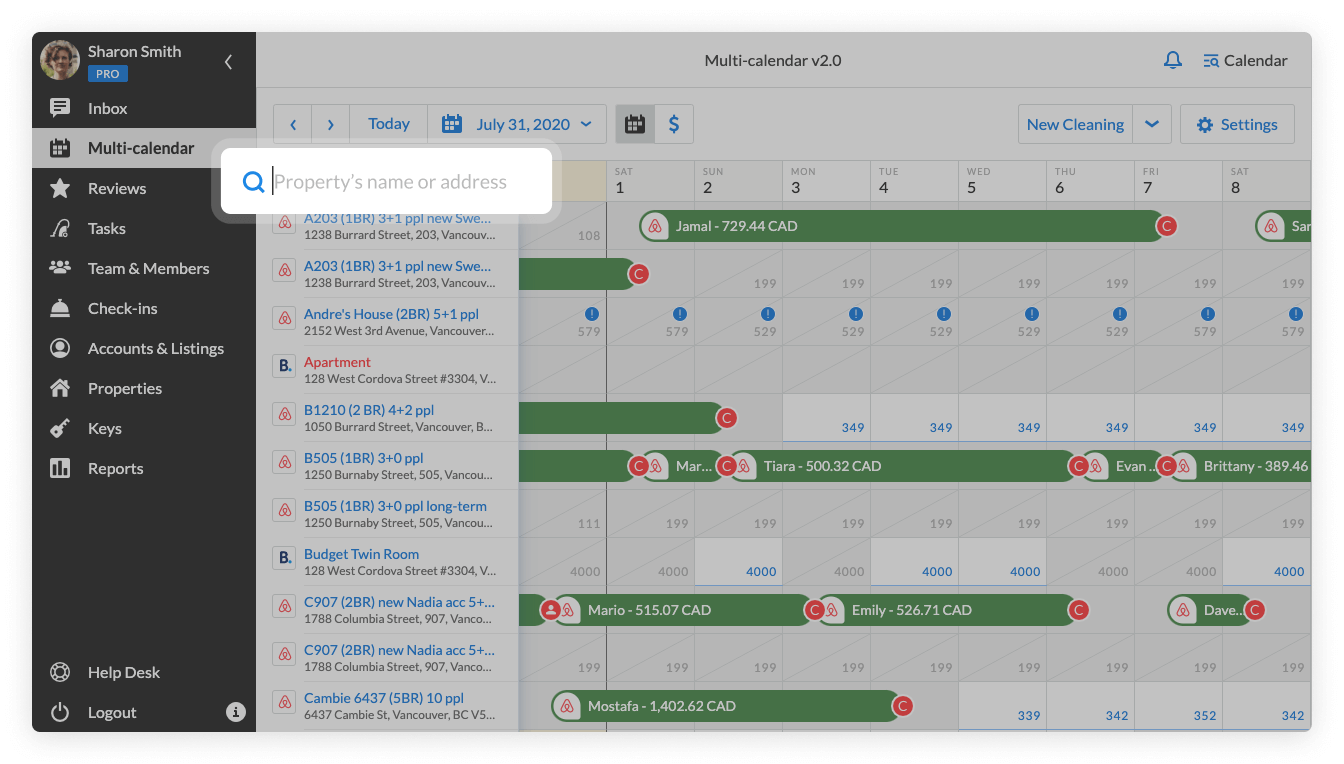Screen dimensions: 1344x764
Task: Click the info icon beside Logout
Action: [x=236, y=712]
